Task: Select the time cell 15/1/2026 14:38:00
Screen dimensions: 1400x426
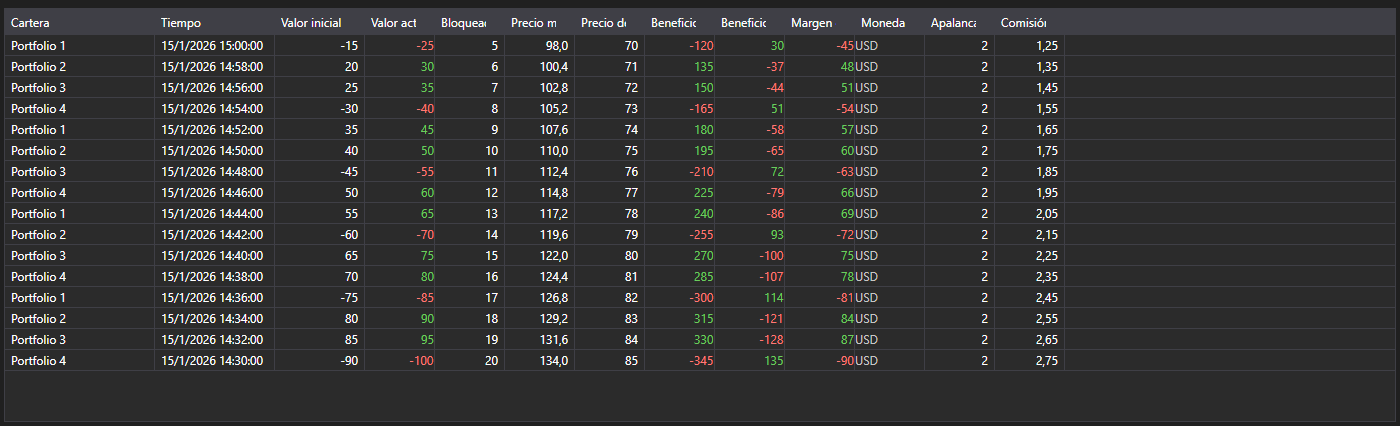Action: pyautogui.click(x=214, y=277)
